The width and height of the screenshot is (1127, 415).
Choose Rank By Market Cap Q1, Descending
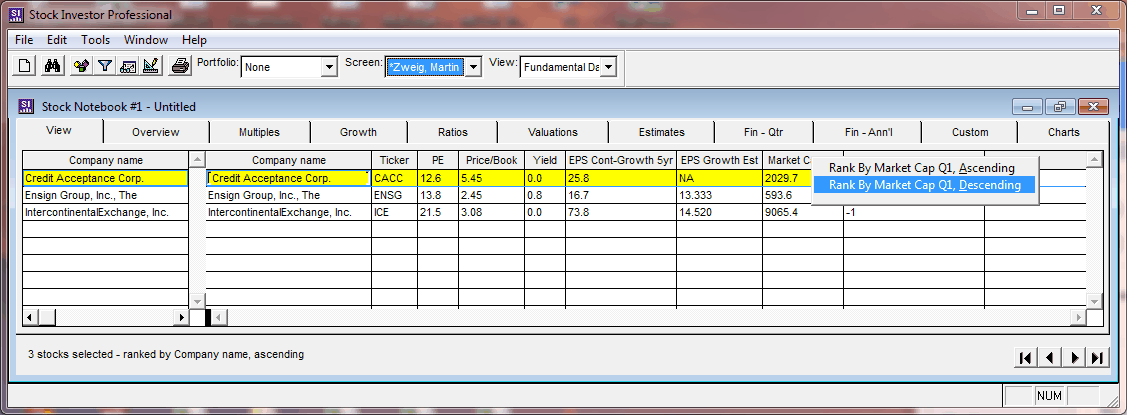coord(924,185)
